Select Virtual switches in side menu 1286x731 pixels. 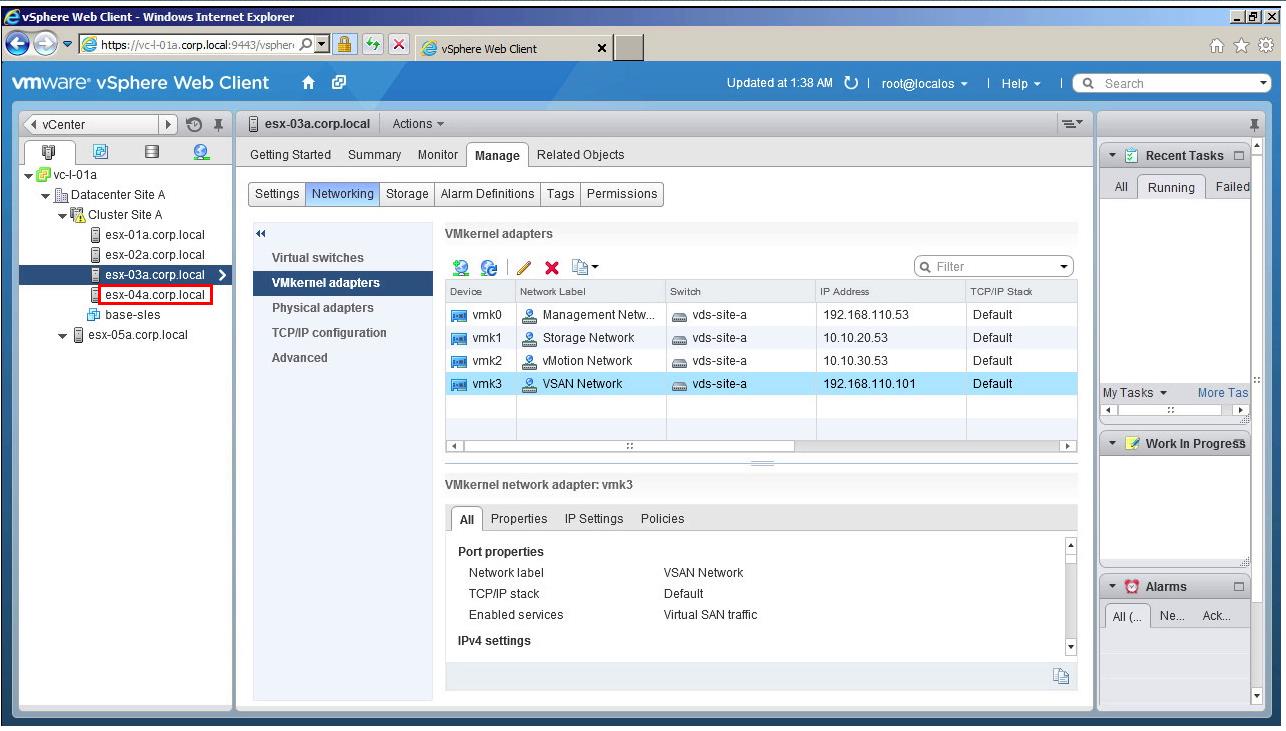coord(318,258)
